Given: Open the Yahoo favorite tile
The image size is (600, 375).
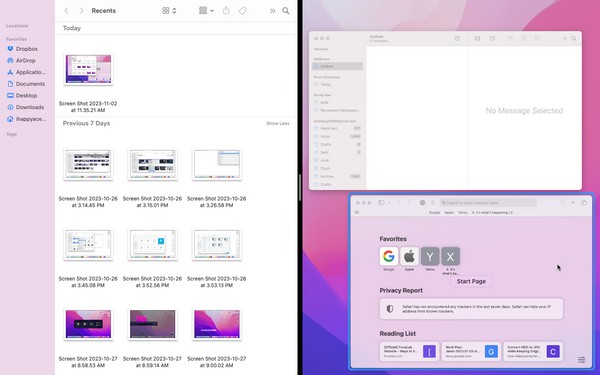Looking at the screenshot, I should [430, 256].
